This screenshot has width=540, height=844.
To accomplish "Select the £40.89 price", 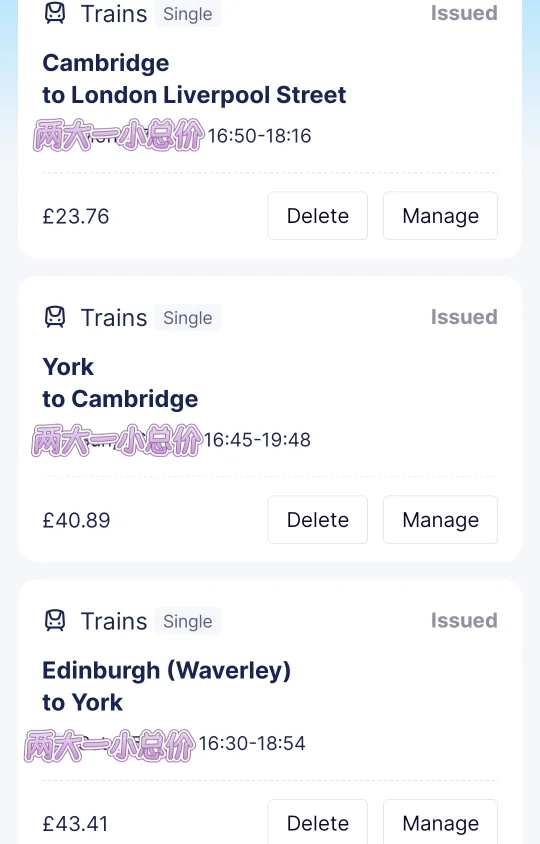I will (x=76, y=520).
